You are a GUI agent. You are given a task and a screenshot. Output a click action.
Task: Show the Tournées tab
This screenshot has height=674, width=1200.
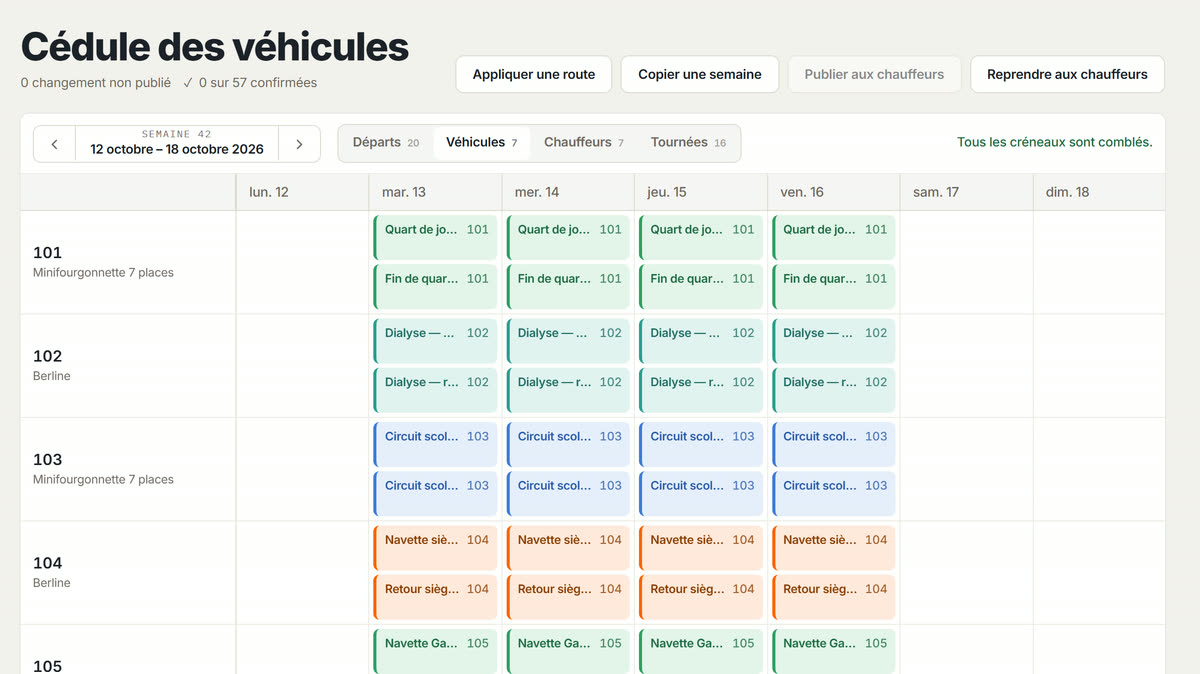688,143
